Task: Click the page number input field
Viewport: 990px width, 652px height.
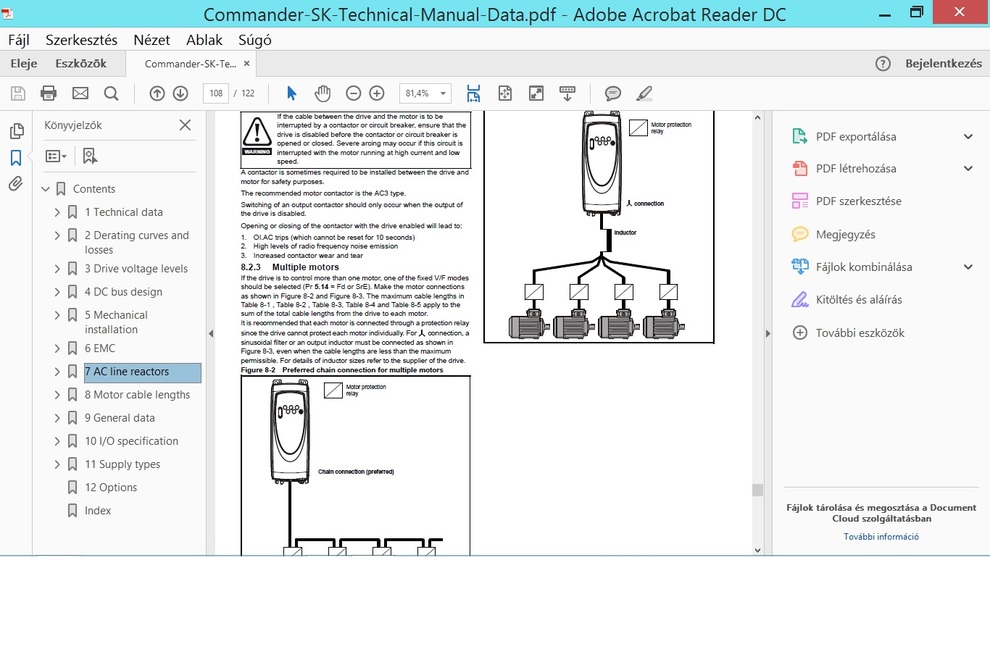Action: 215,93
